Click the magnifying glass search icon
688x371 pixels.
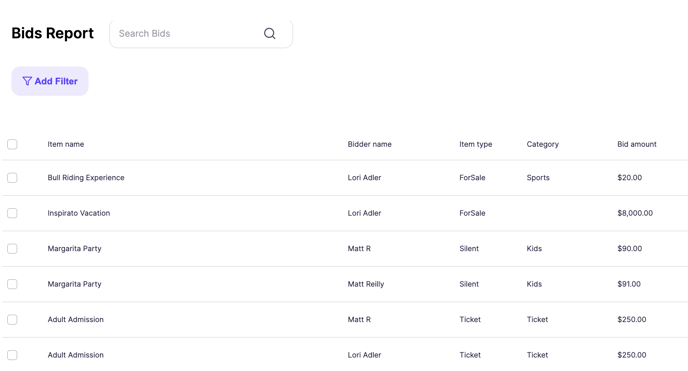[x=269, y=33]
